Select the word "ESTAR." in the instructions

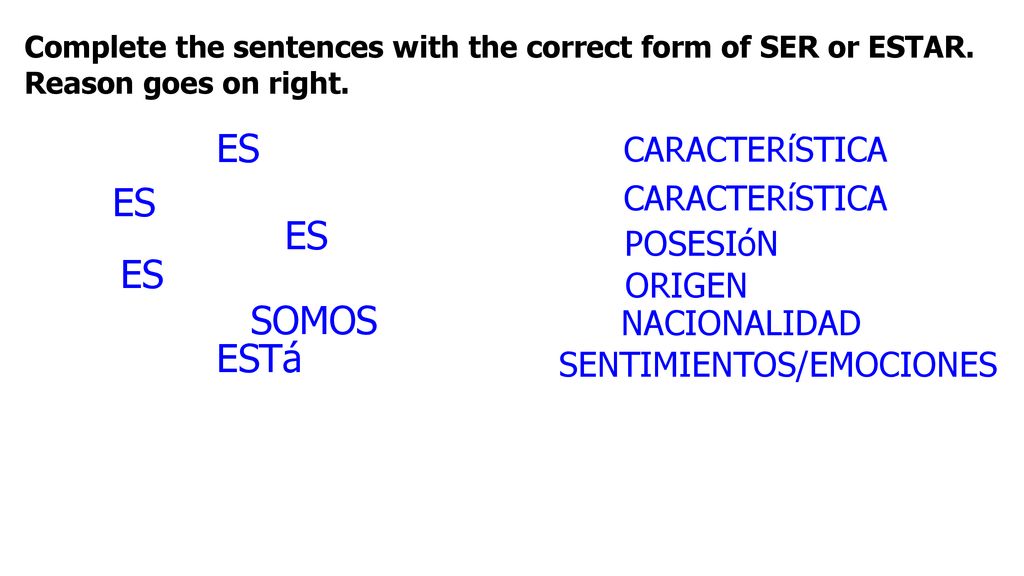921,47
